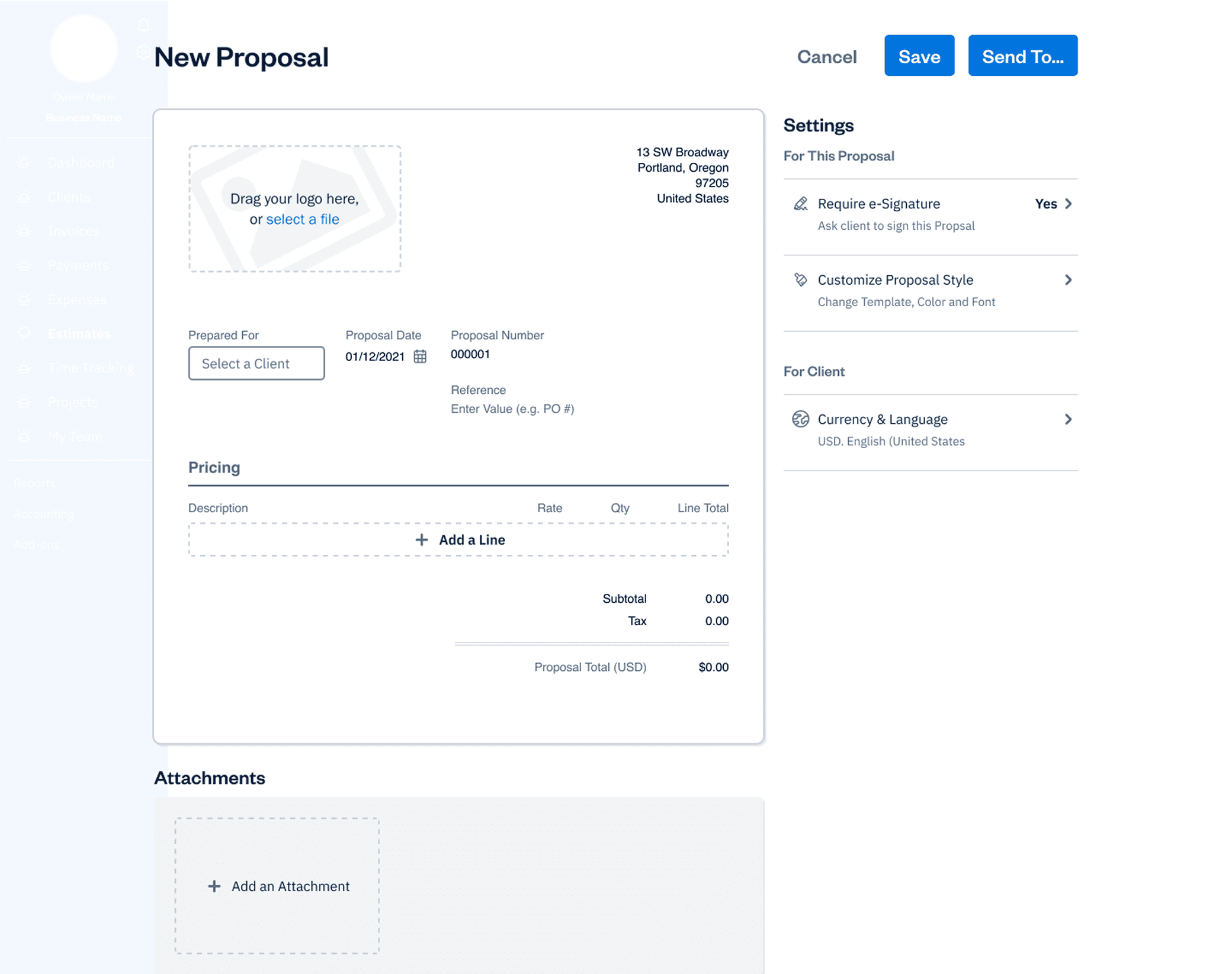Save the new proposal
The image size is (1232, 974).
tap(919, 56)
